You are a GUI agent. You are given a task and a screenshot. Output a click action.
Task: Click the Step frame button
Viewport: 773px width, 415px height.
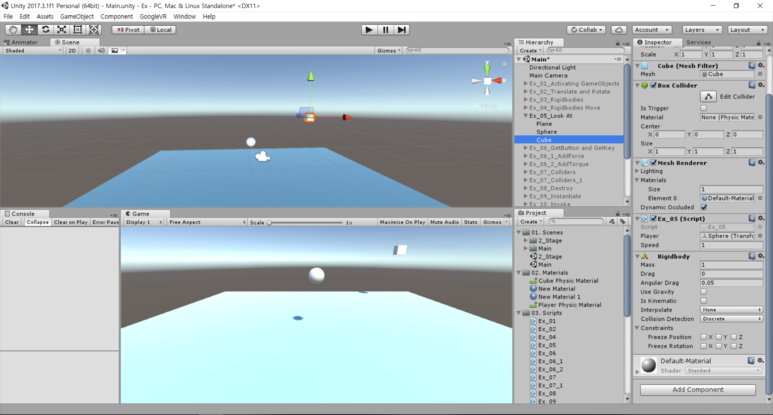(x=402, y=30)
